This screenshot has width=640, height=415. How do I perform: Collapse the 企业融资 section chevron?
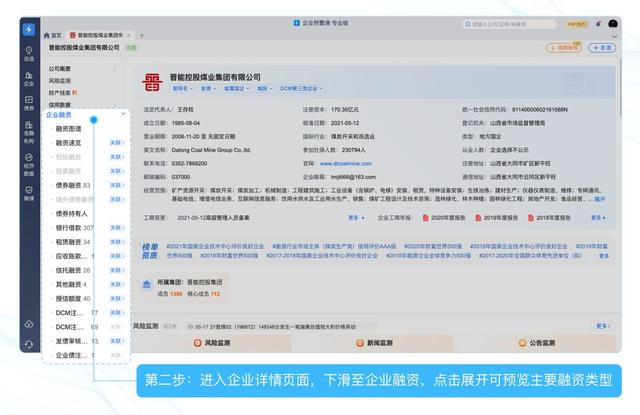123,114
